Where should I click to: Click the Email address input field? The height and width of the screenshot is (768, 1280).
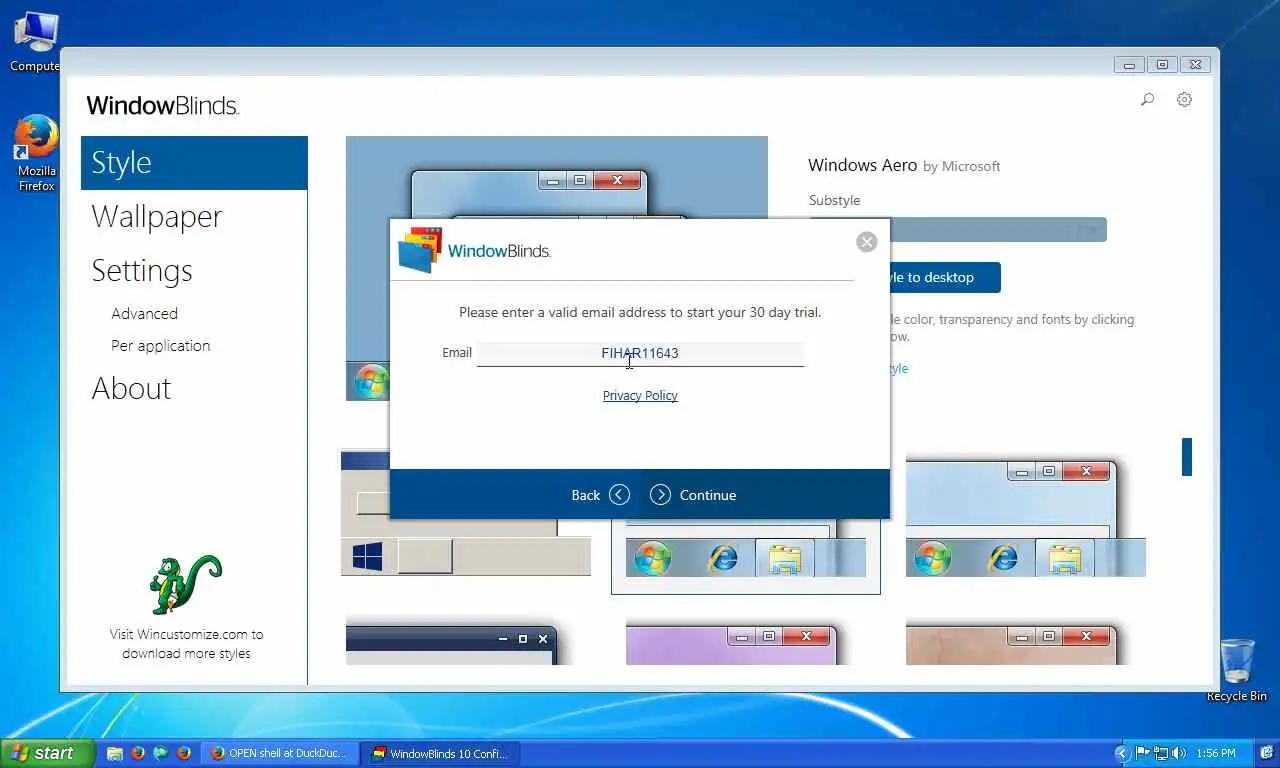tap(640, 353)
